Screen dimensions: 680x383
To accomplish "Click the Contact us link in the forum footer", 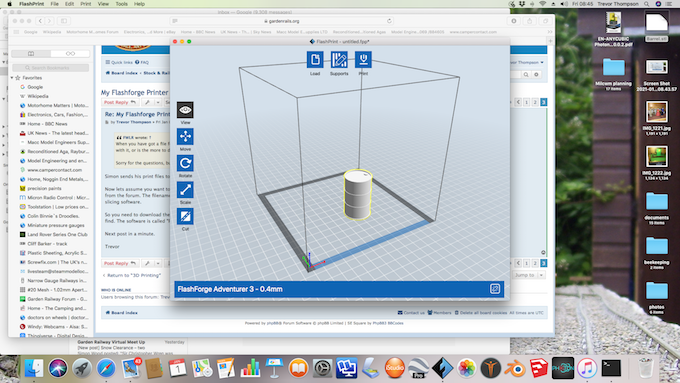I will [411, 313].
